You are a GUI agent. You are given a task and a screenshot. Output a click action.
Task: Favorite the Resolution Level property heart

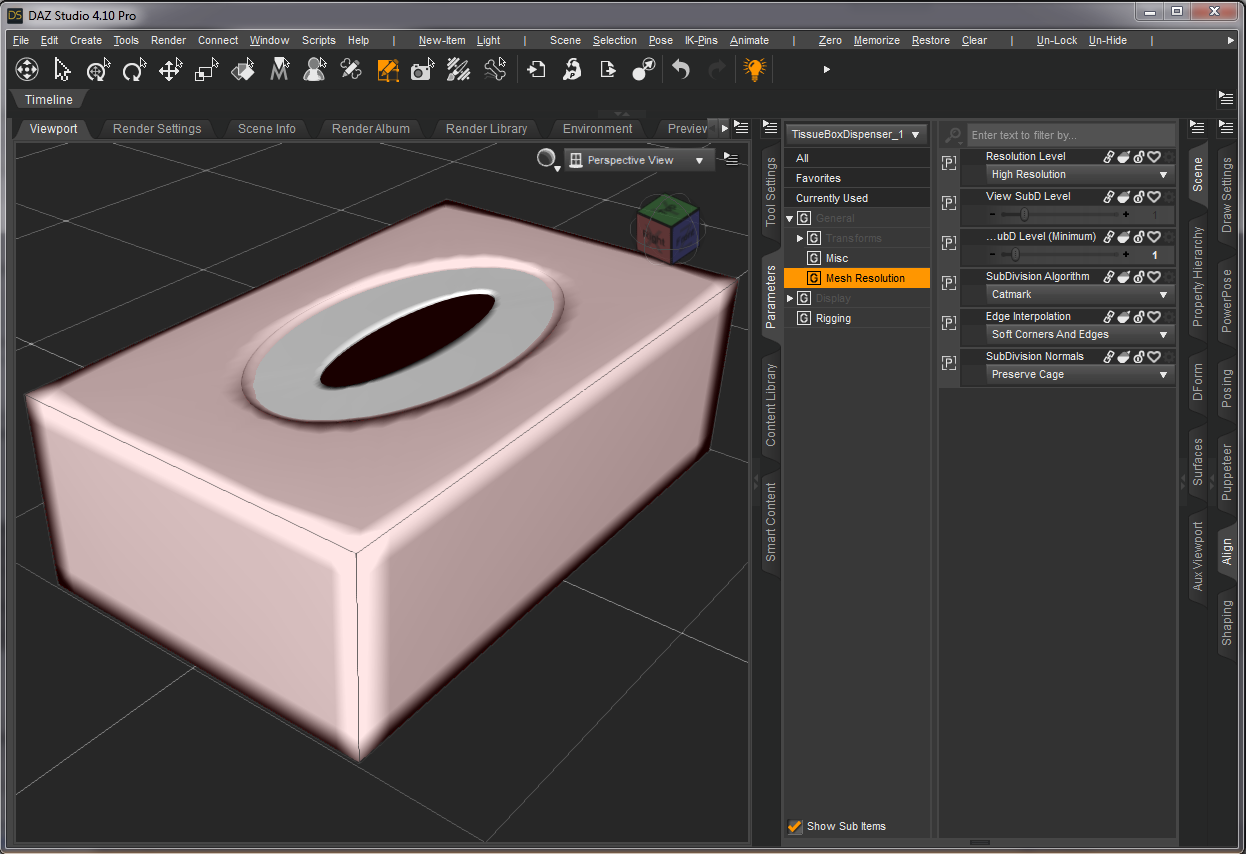[x=1154, y=157]
